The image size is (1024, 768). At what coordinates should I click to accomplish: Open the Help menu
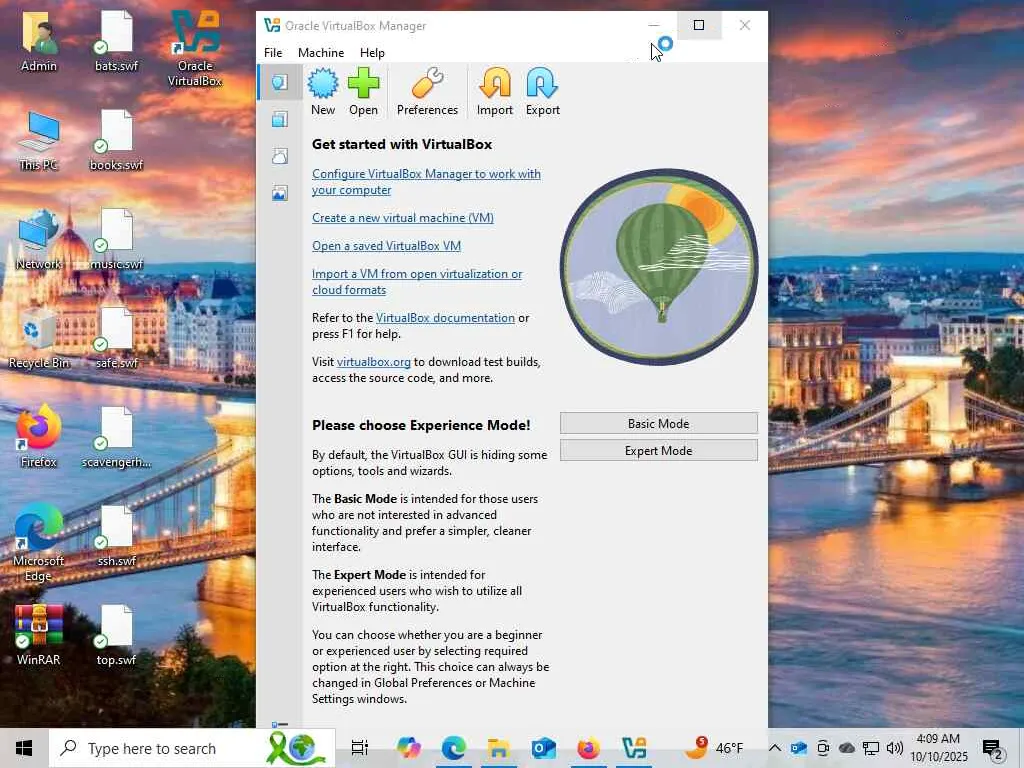[372, 53]
